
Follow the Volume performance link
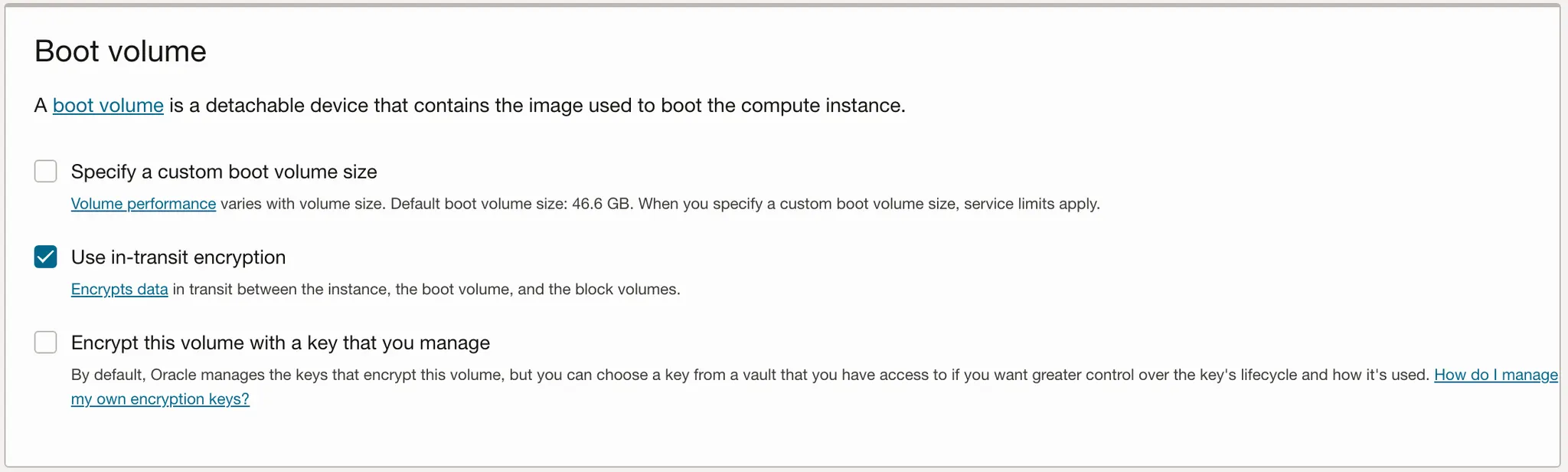143,204
